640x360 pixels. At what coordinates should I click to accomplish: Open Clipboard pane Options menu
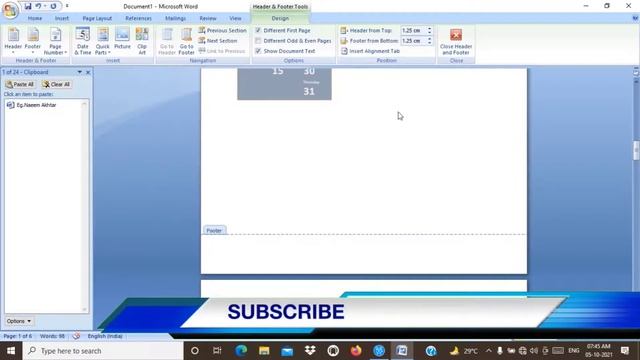click(19, 321)
